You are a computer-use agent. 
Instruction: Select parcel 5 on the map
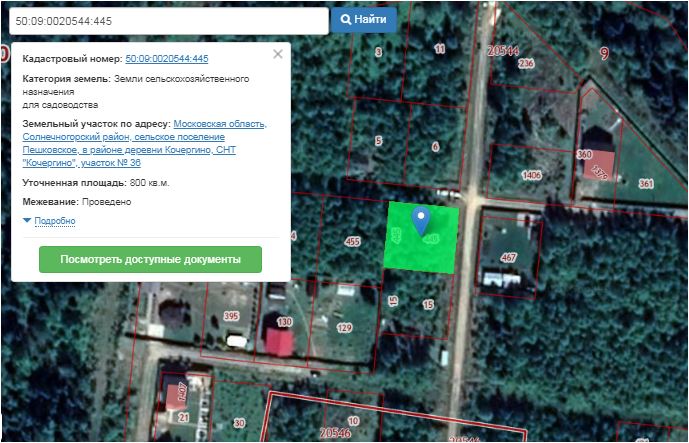click(x=378, y=140)
